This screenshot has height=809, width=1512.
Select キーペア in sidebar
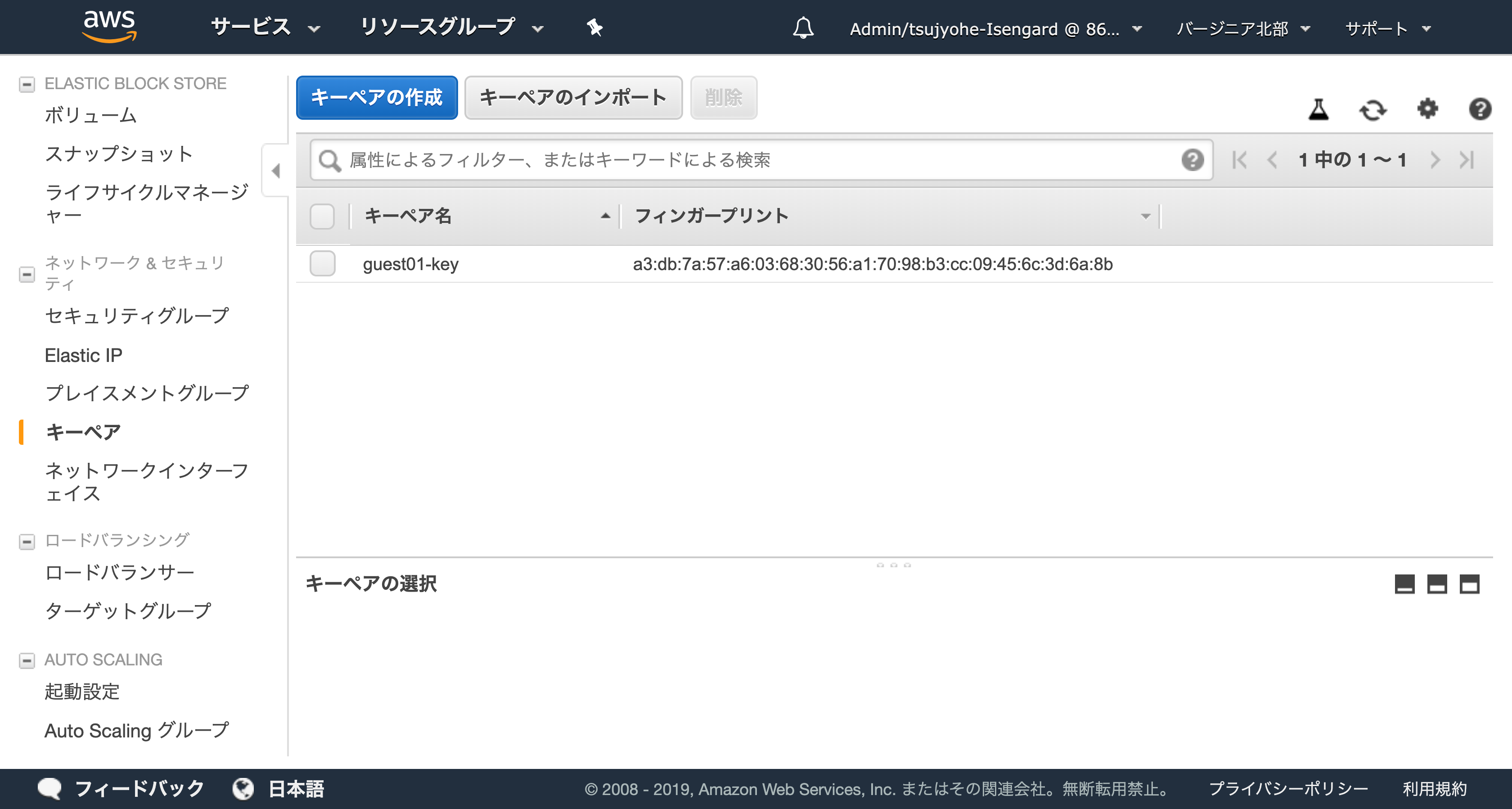pos(83,432)
